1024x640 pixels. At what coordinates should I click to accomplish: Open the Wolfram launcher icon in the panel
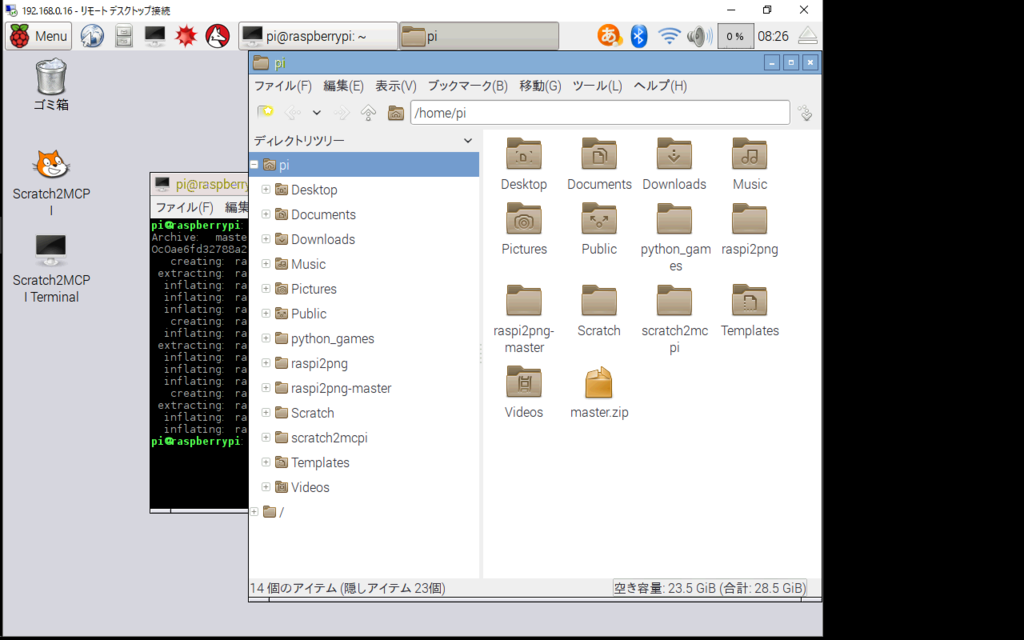click(217, 36)
